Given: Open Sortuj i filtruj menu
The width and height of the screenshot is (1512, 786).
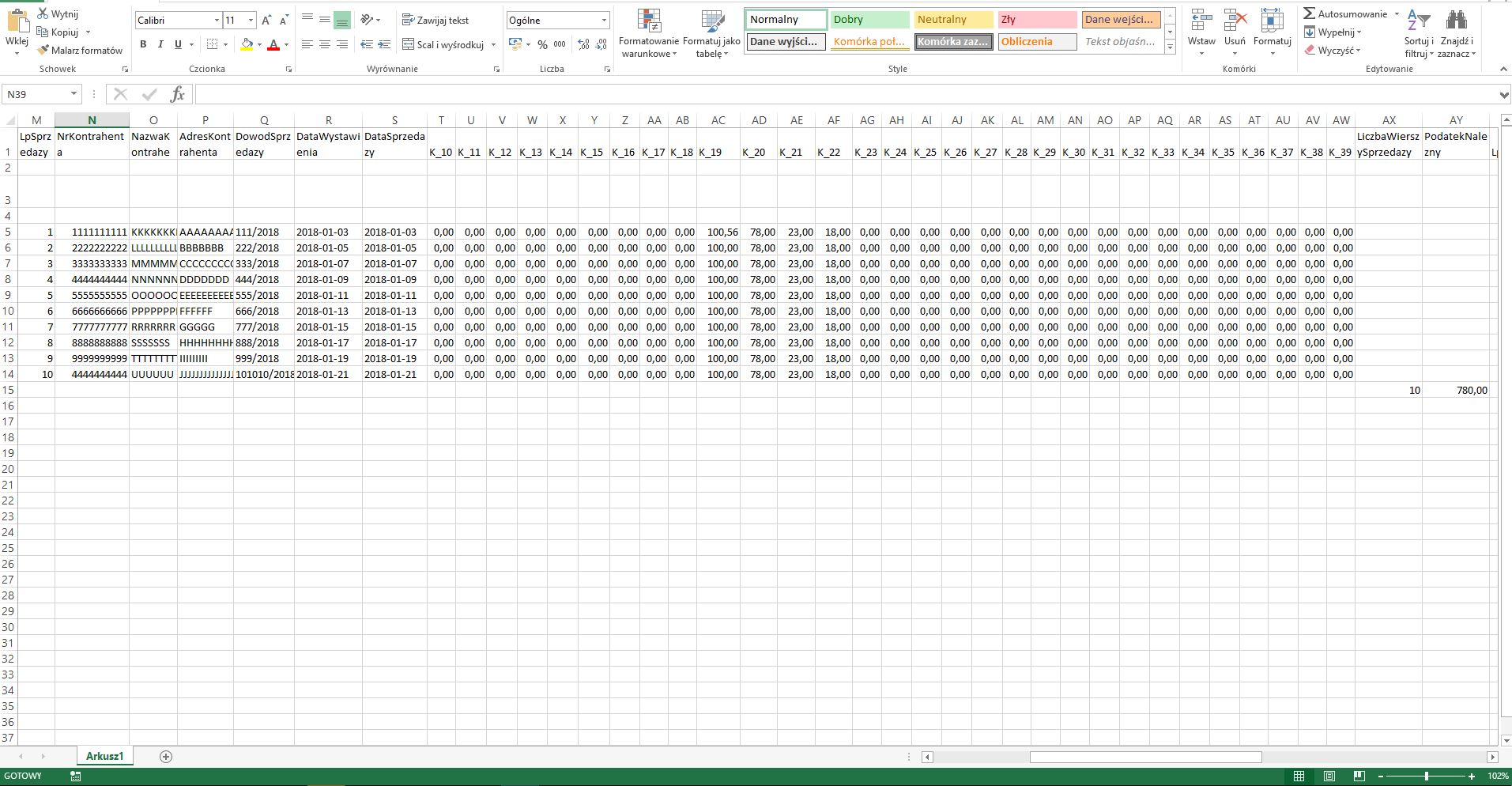Looking at the screenshot, I should [1420, 33].
